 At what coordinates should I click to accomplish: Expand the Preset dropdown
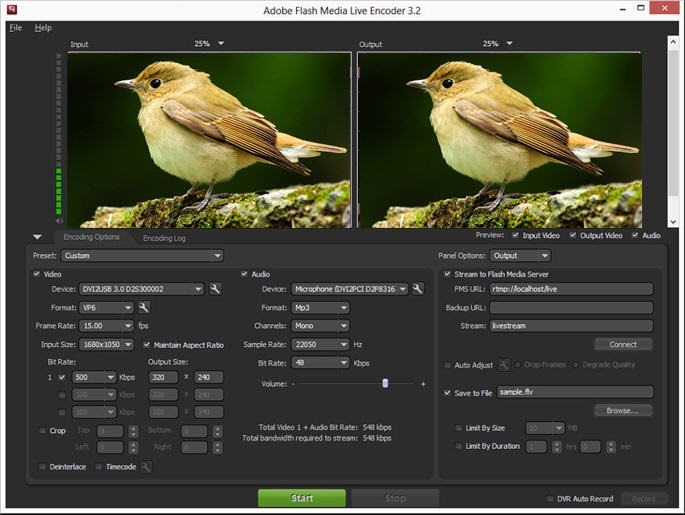(x=140, y=256)
